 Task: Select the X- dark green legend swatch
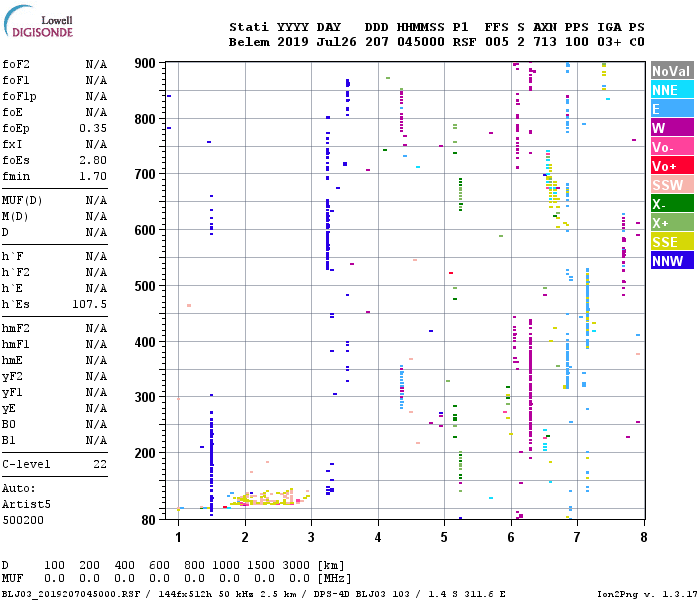672,204
